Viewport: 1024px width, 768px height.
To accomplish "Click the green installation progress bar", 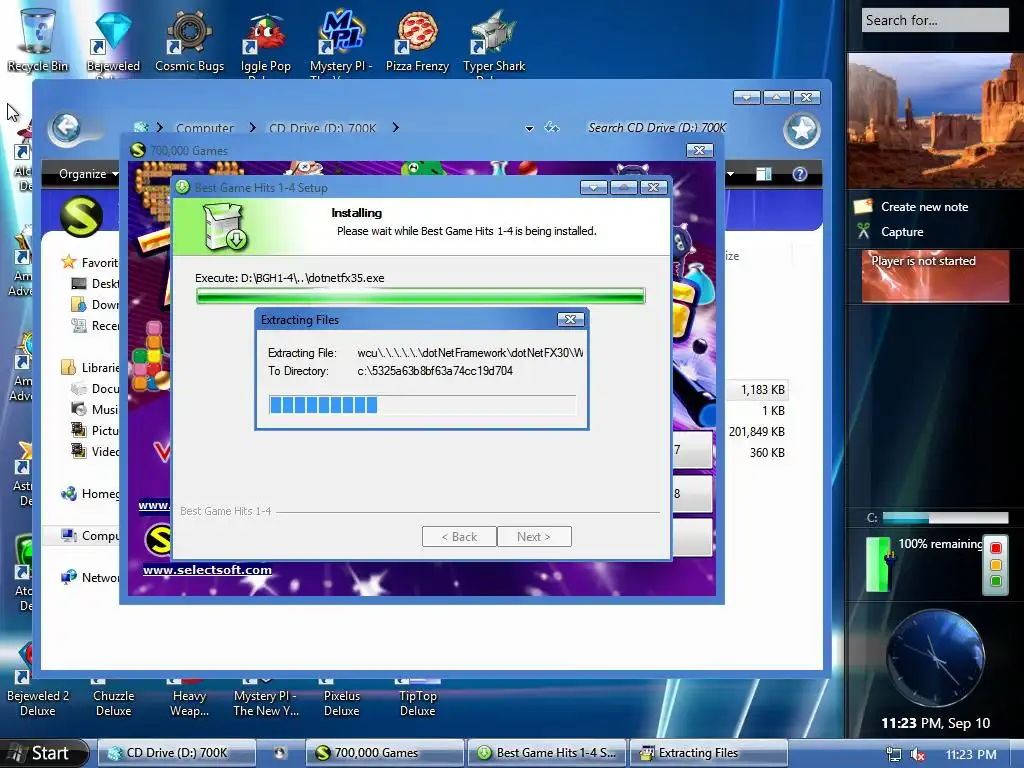I will [x=421, y=296].
